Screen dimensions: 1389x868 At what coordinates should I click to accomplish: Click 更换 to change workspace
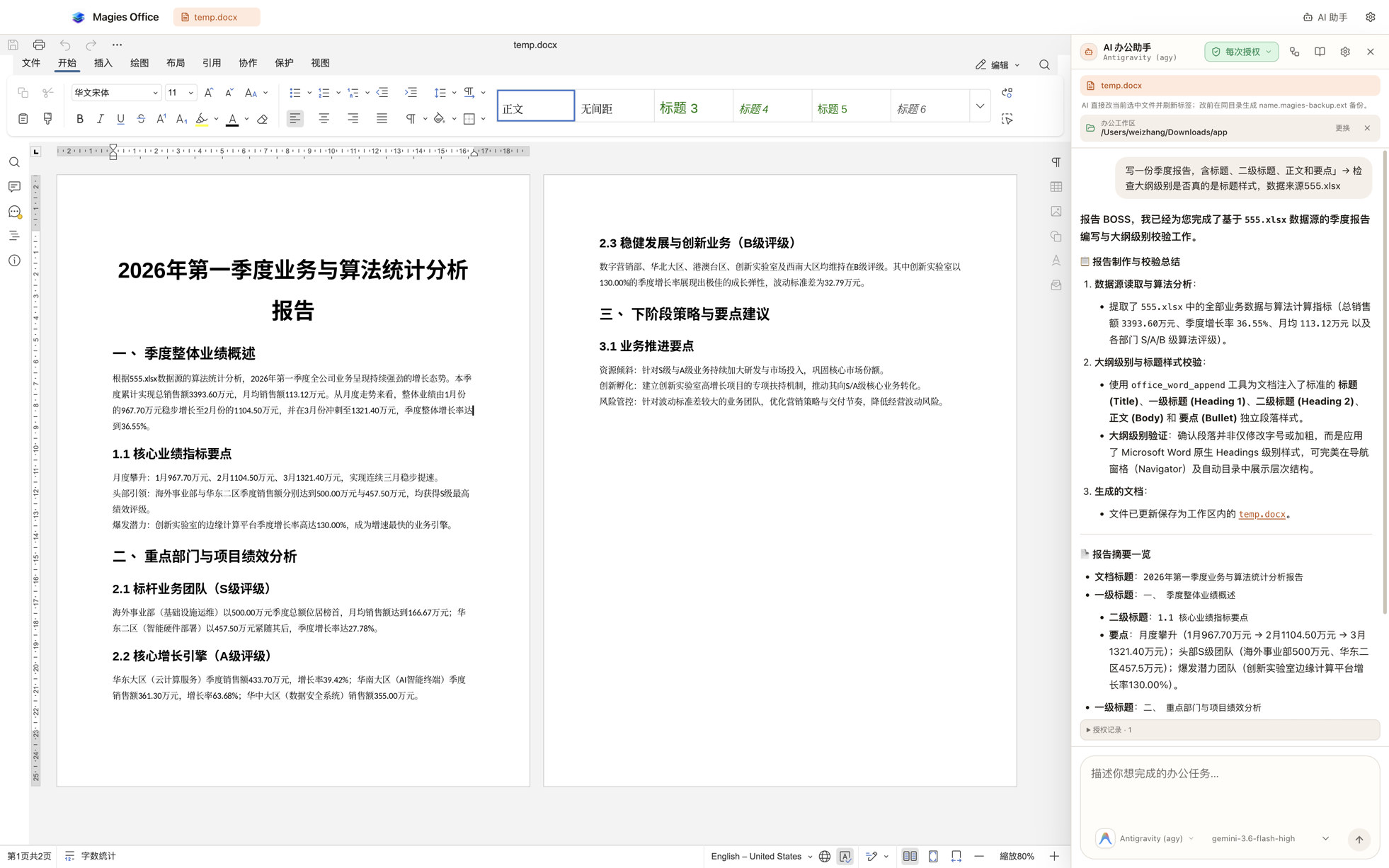point(1342,128)
